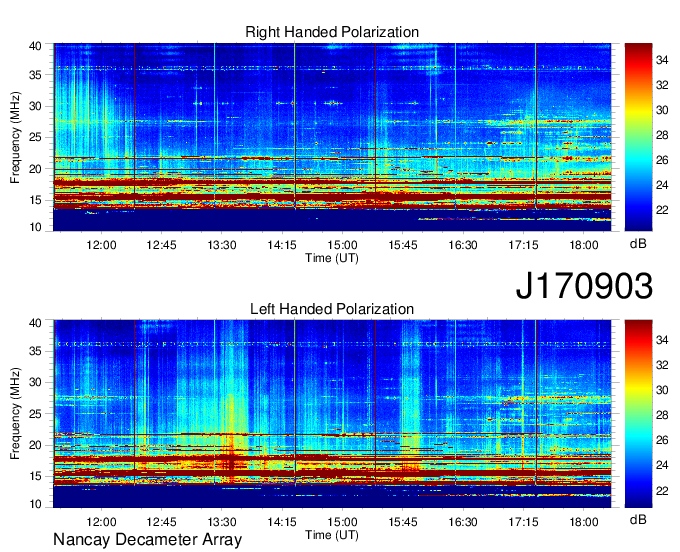Screen dimensions: 680x552
Task: Click the 18:00 time tick of the left-handed plot
Action: click(584, 522)
